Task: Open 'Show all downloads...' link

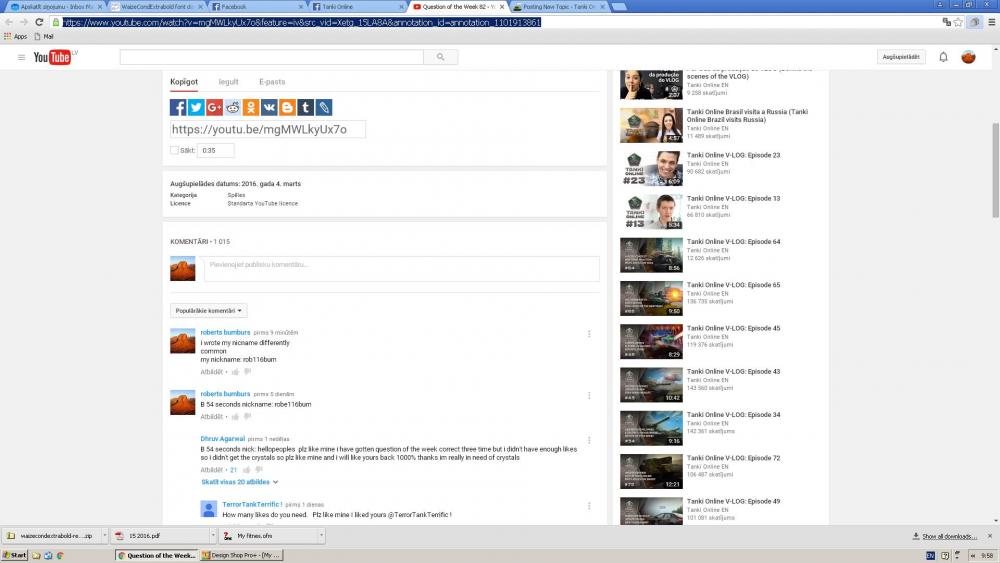Action: (949, 536)
